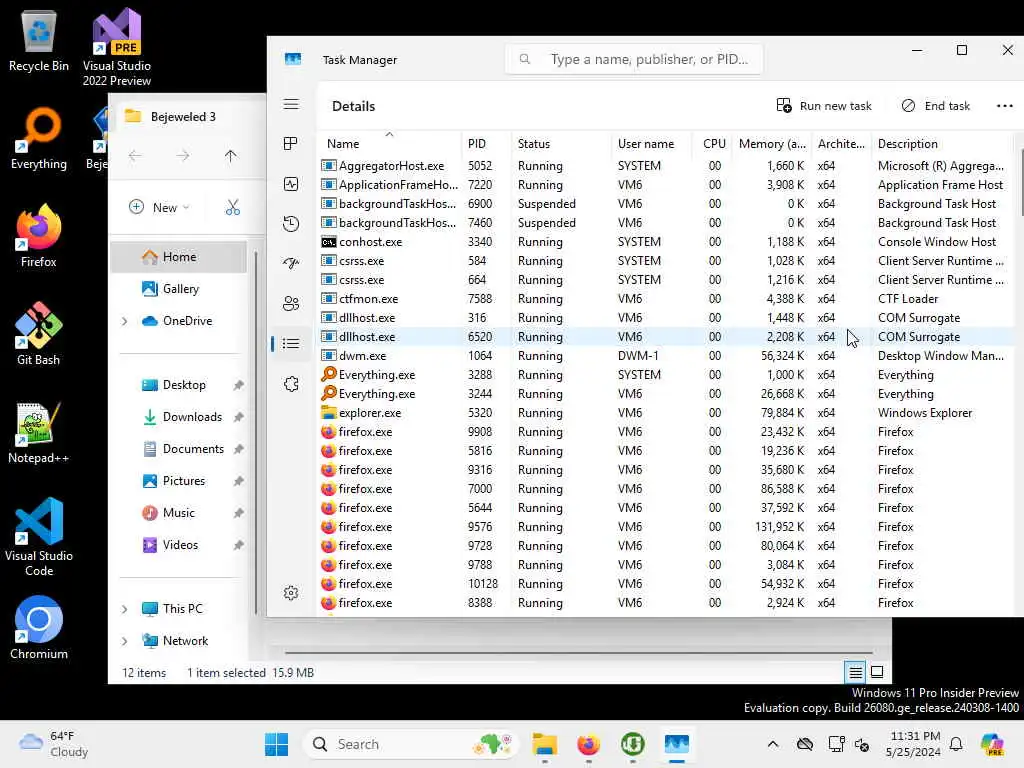
Task: Select the ctfmon.exe process row
Action: 666,298
